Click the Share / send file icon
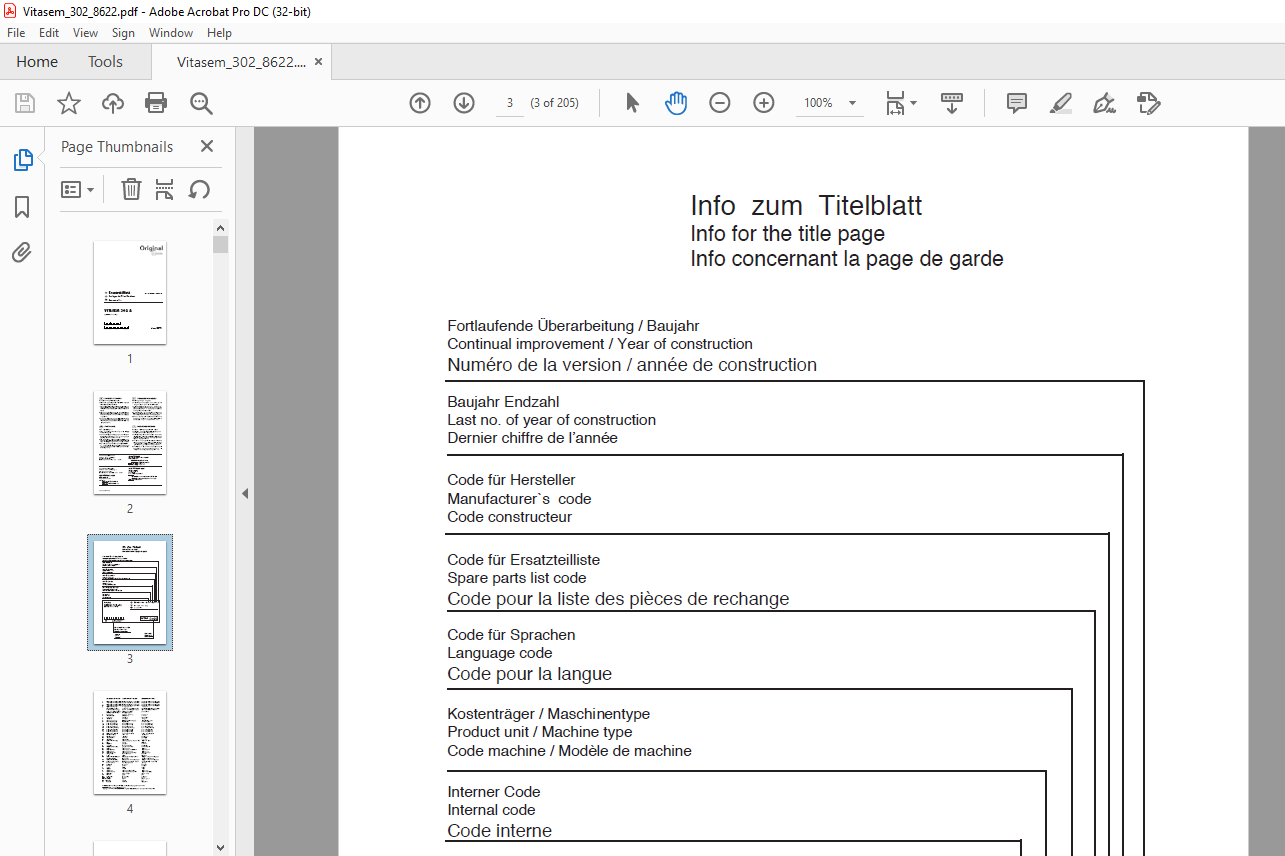 pos(1148,103)
